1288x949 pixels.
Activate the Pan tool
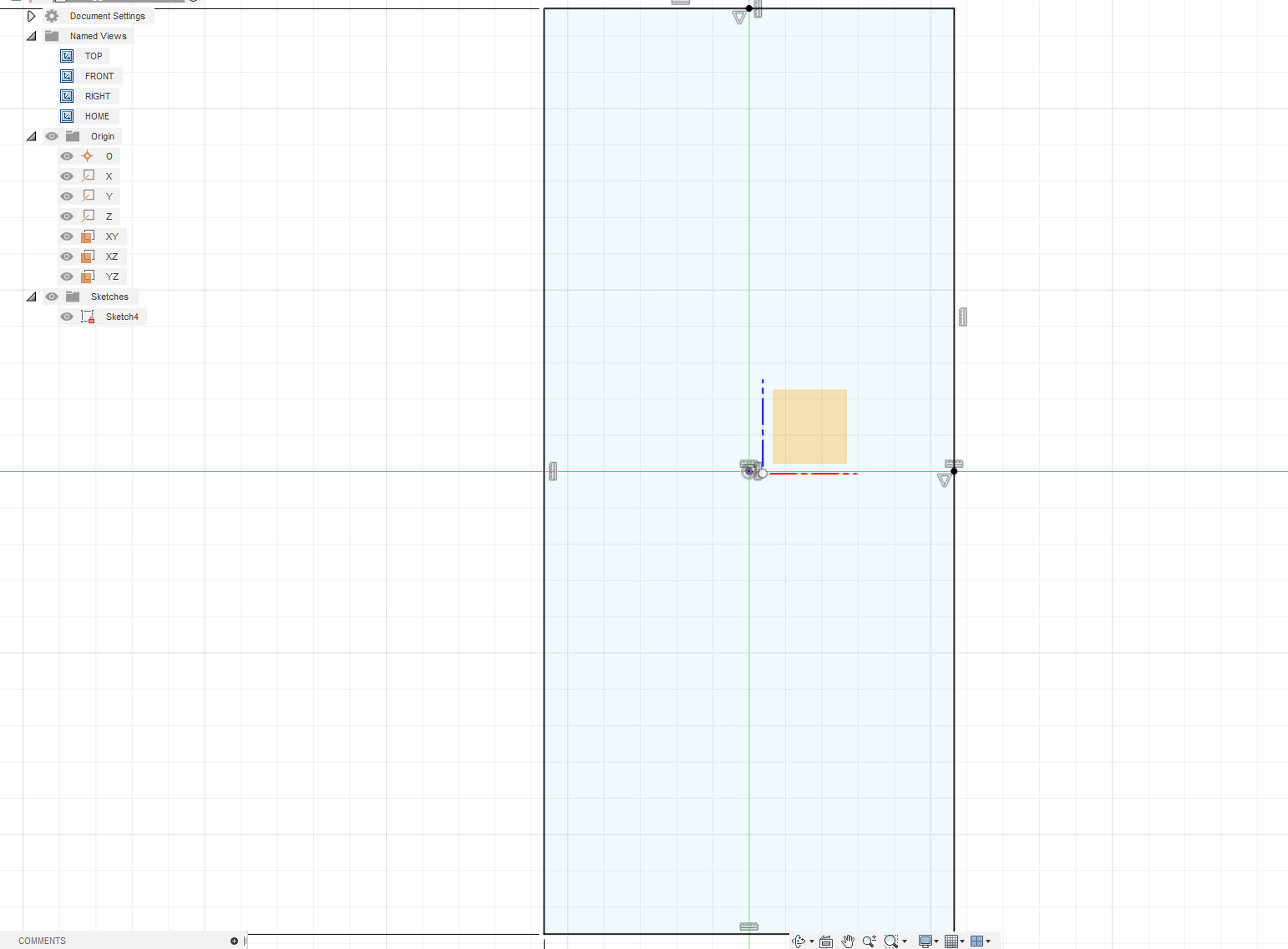(847, 941)
